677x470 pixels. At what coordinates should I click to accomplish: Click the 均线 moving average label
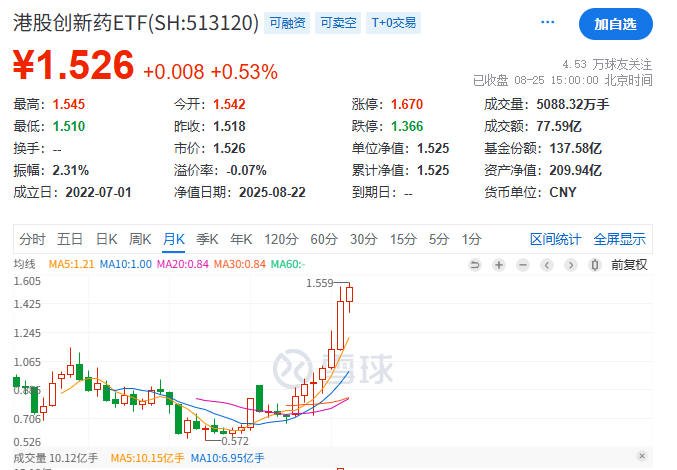point(25,264)
